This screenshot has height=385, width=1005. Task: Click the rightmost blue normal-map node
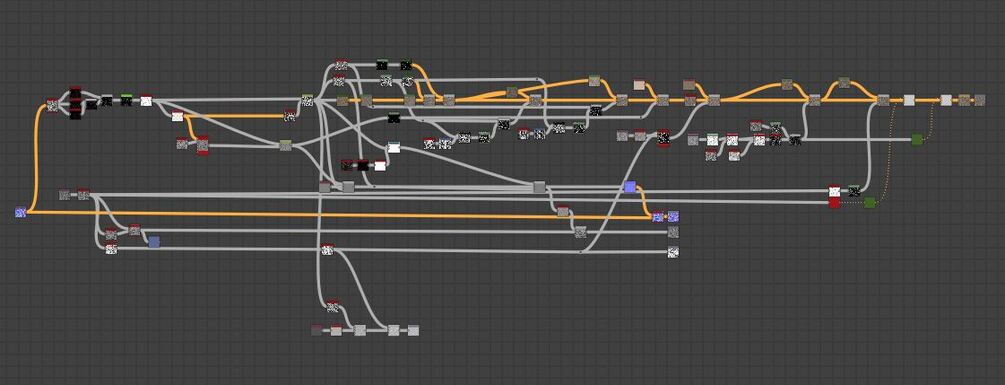coord(673,217)
